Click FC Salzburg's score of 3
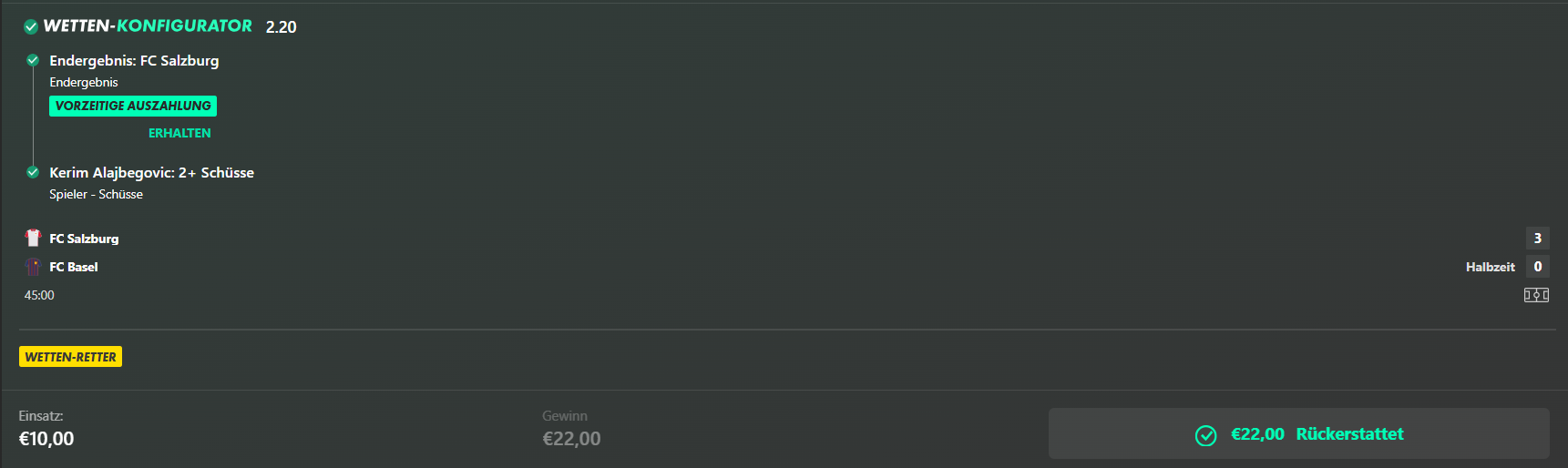This screenshot has width=1568, height=468. coord(1537,239)
